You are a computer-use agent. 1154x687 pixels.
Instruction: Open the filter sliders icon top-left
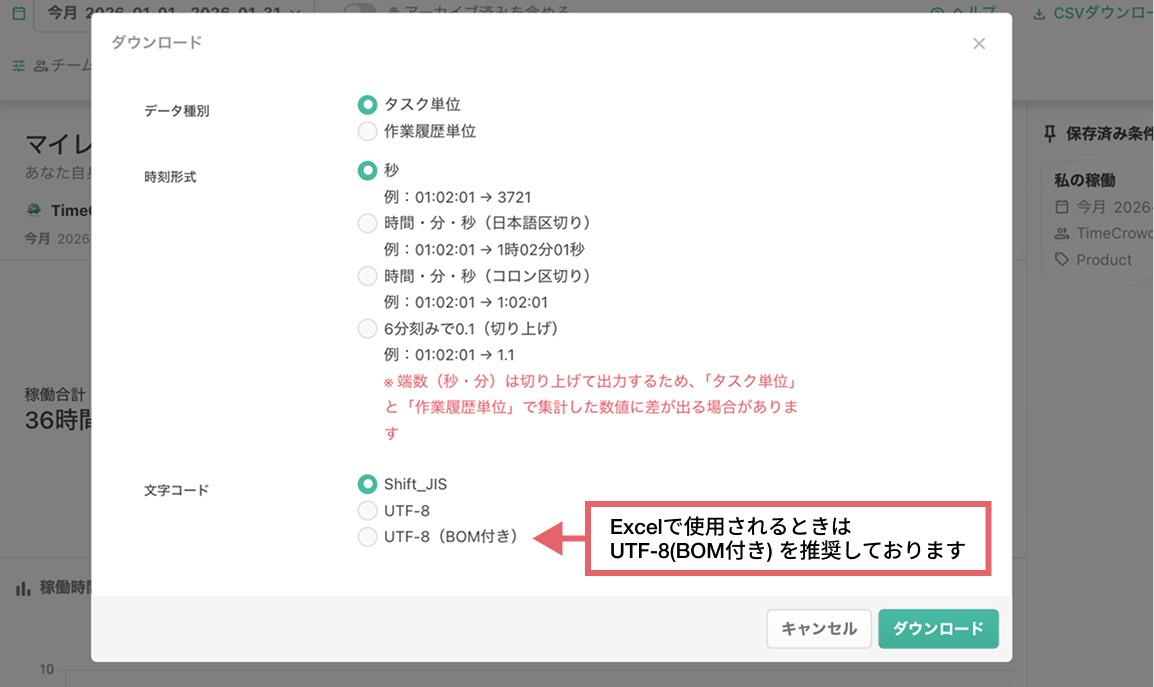click(x=19, y=65)
